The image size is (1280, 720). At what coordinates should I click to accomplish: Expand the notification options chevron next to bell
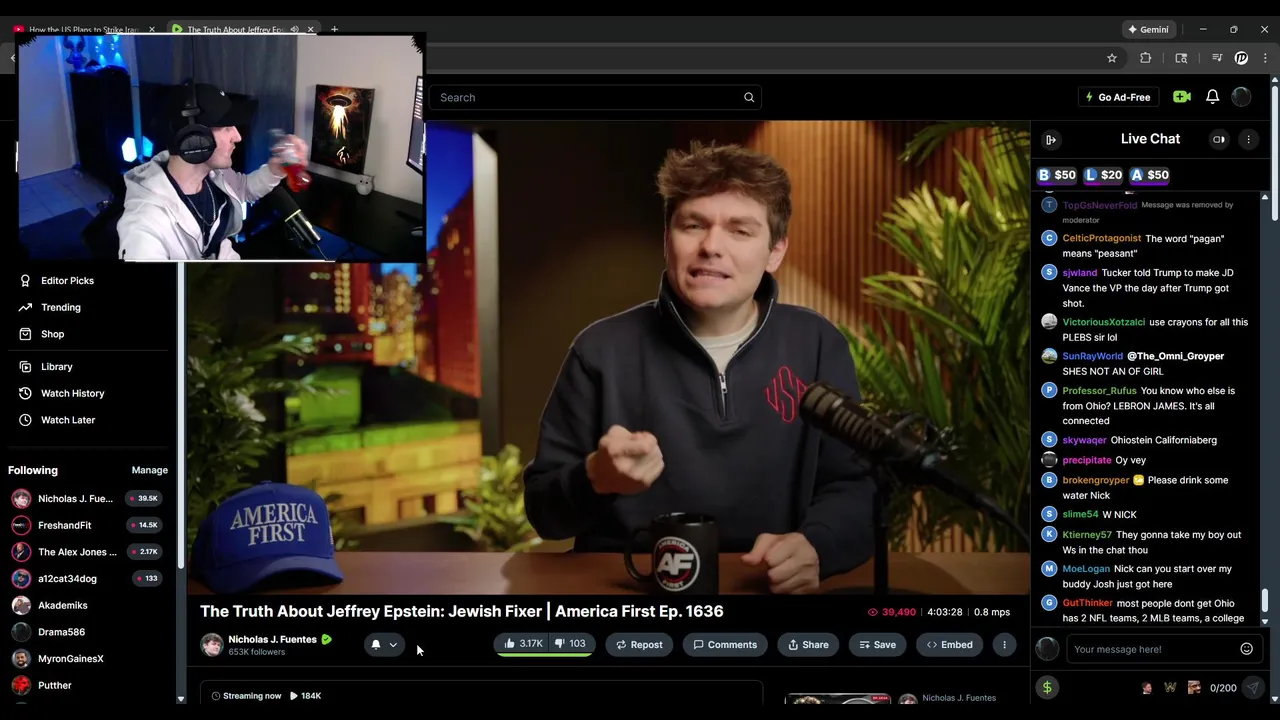point(393,645)
